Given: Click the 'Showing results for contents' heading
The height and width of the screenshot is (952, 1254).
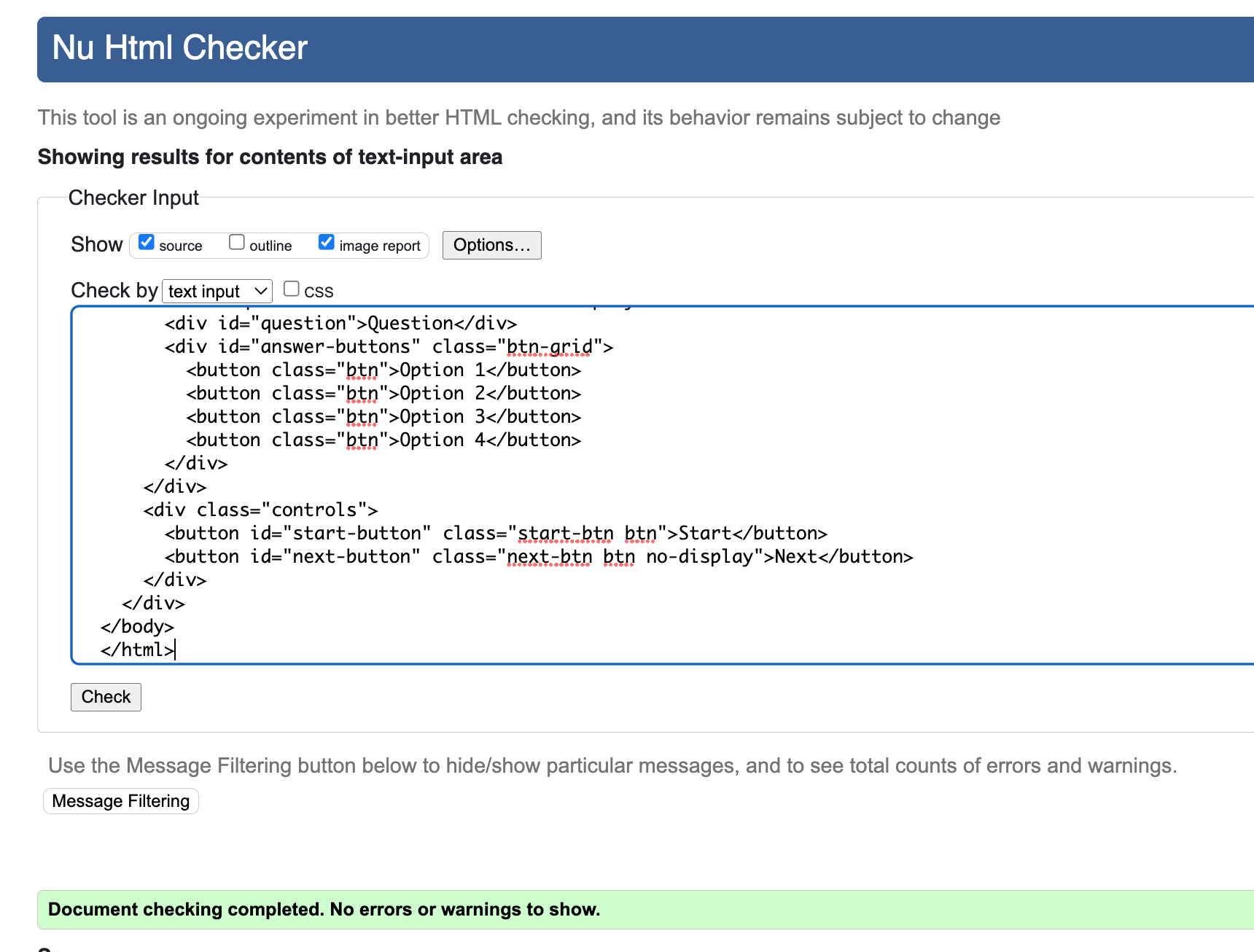Looking at the screenshot, I should coord(270,157).
